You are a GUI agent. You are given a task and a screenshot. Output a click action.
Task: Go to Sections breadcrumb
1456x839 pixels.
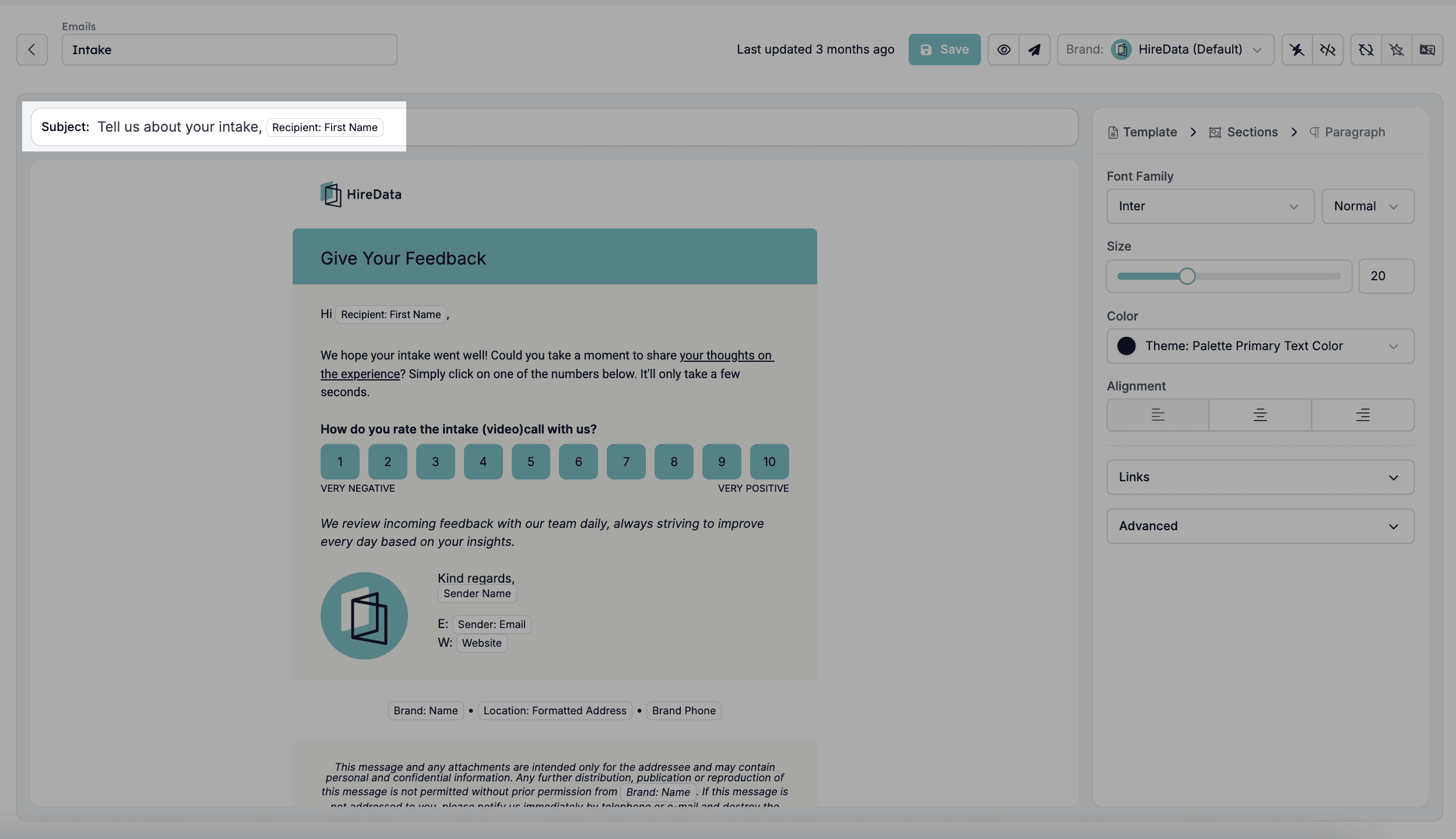point(1243,132)
